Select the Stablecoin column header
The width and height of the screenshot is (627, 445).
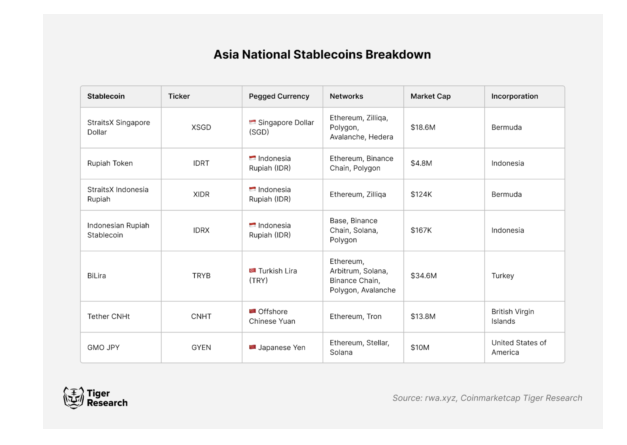(106, 96)
